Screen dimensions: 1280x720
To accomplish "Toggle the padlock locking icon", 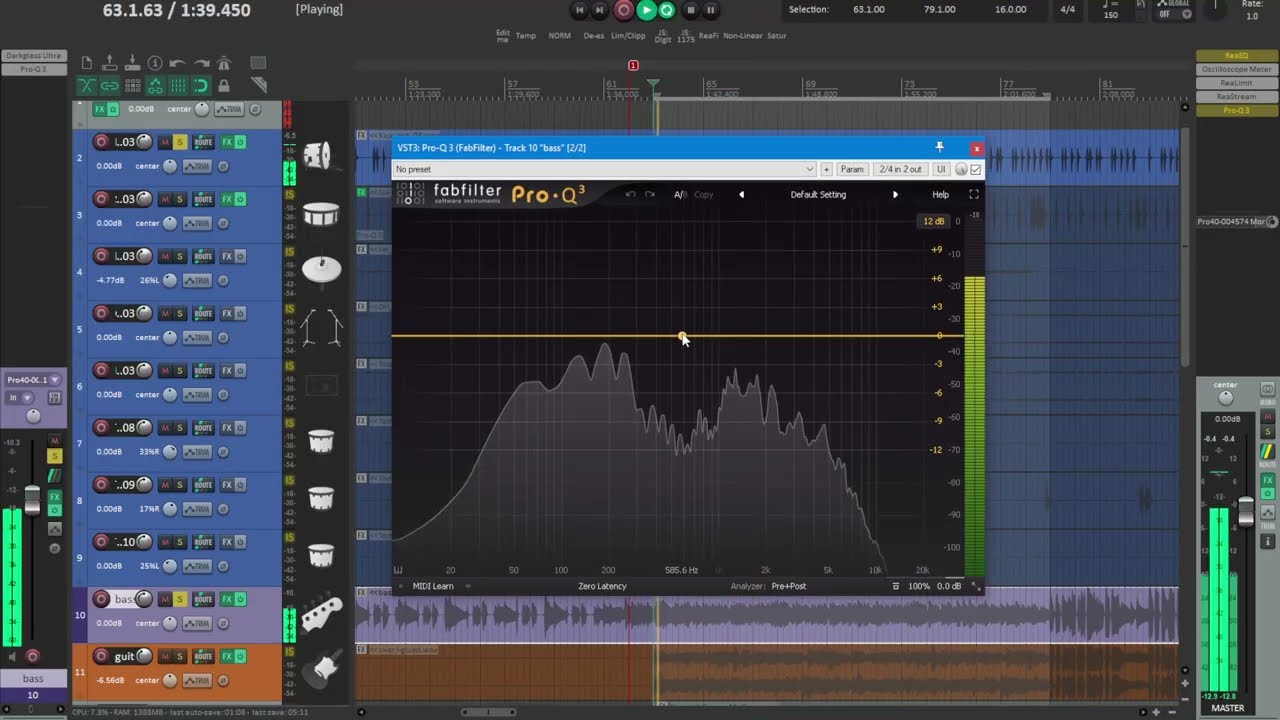I will point(224,86).
